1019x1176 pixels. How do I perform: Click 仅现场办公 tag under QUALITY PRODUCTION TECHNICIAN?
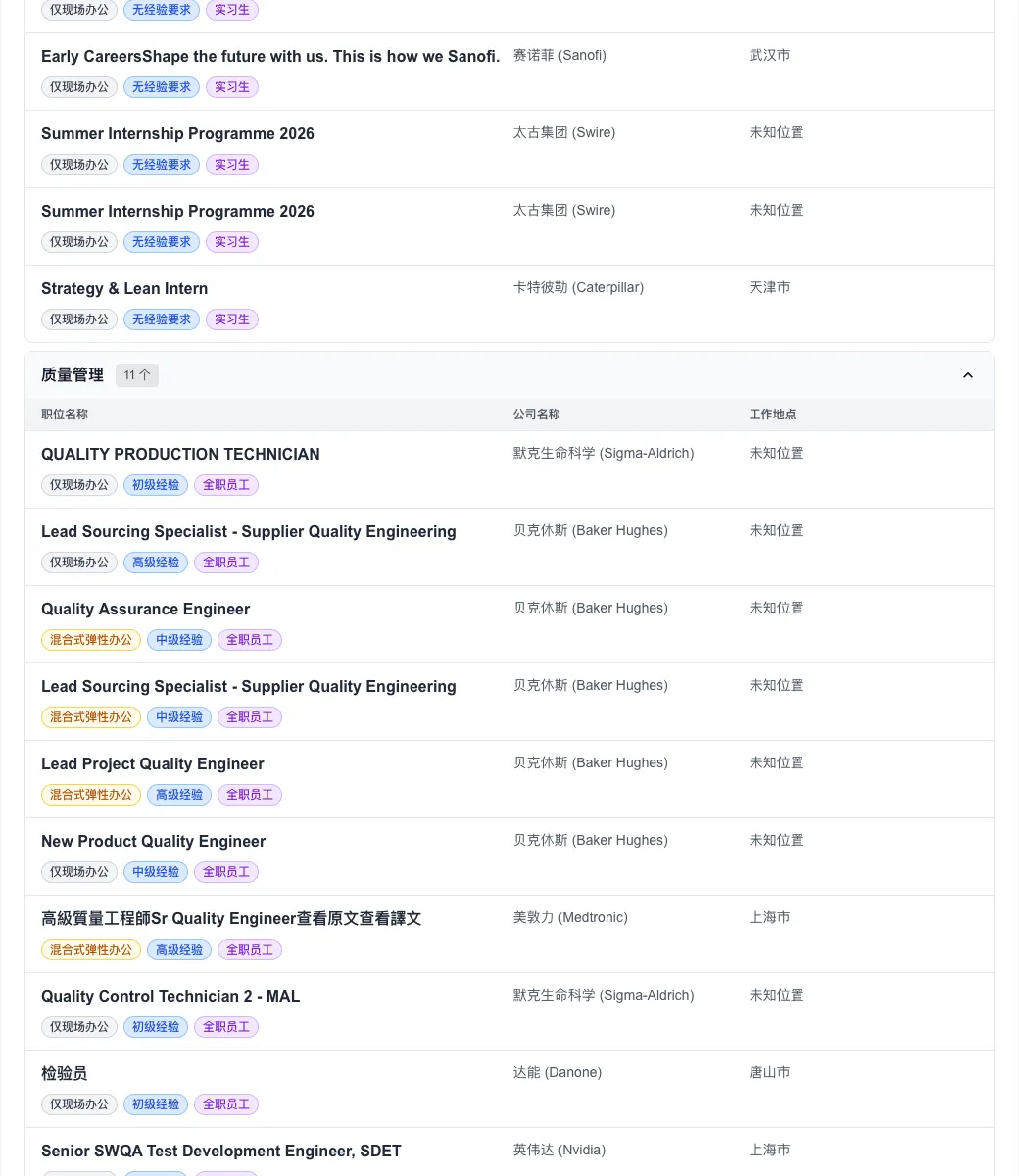(79, 485)
